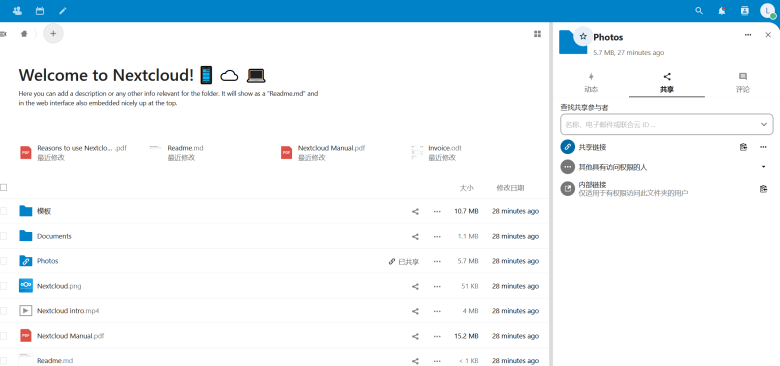Select the Nextcloud.png checkbox
780x366 pixels.
tap(3, 286)
